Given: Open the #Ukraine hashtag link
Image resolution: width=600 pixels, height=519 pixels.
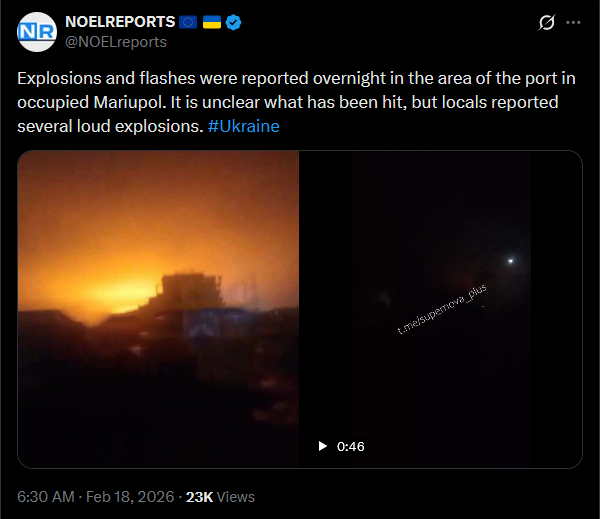Looking at the screenshot, I should pos(243,126).
